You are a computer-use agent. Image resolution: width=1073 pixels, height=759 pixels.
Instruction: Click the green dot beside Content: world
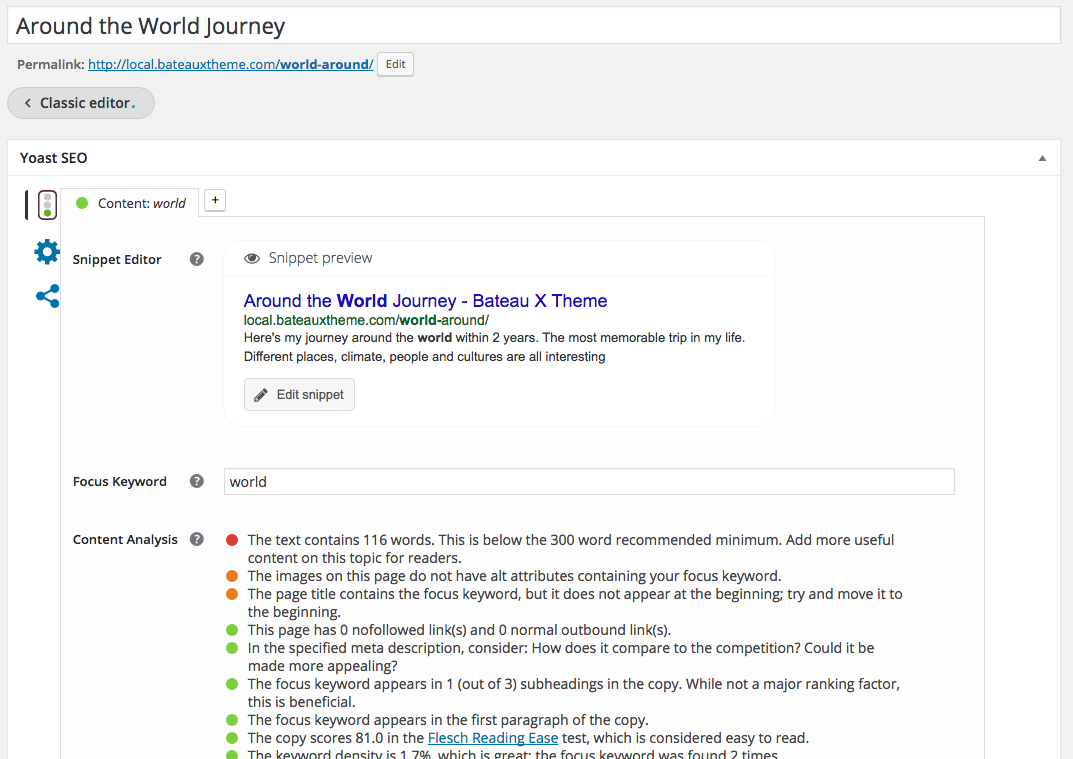click(82, 203)
